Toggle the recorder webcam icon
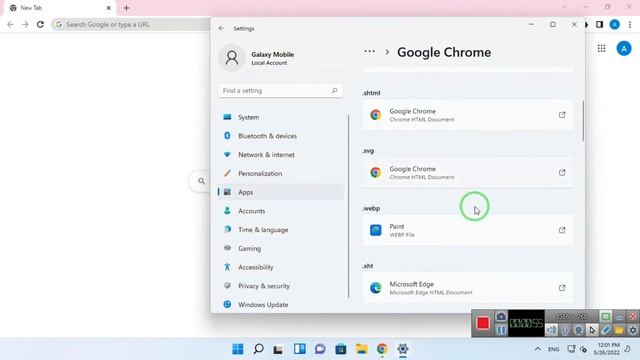The image size is (640, 360). pyautogui.click(x=578, y=330)
